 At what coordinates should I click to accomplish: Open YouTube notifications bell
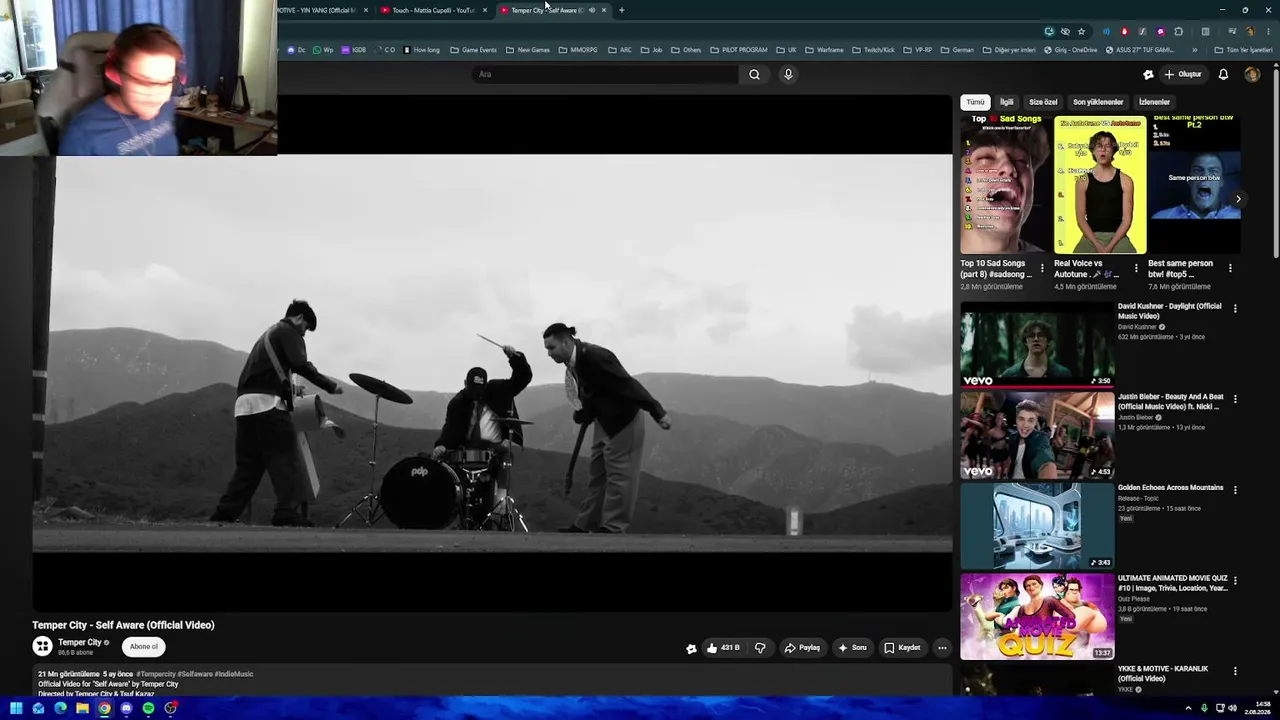[x=1223, y=74]
